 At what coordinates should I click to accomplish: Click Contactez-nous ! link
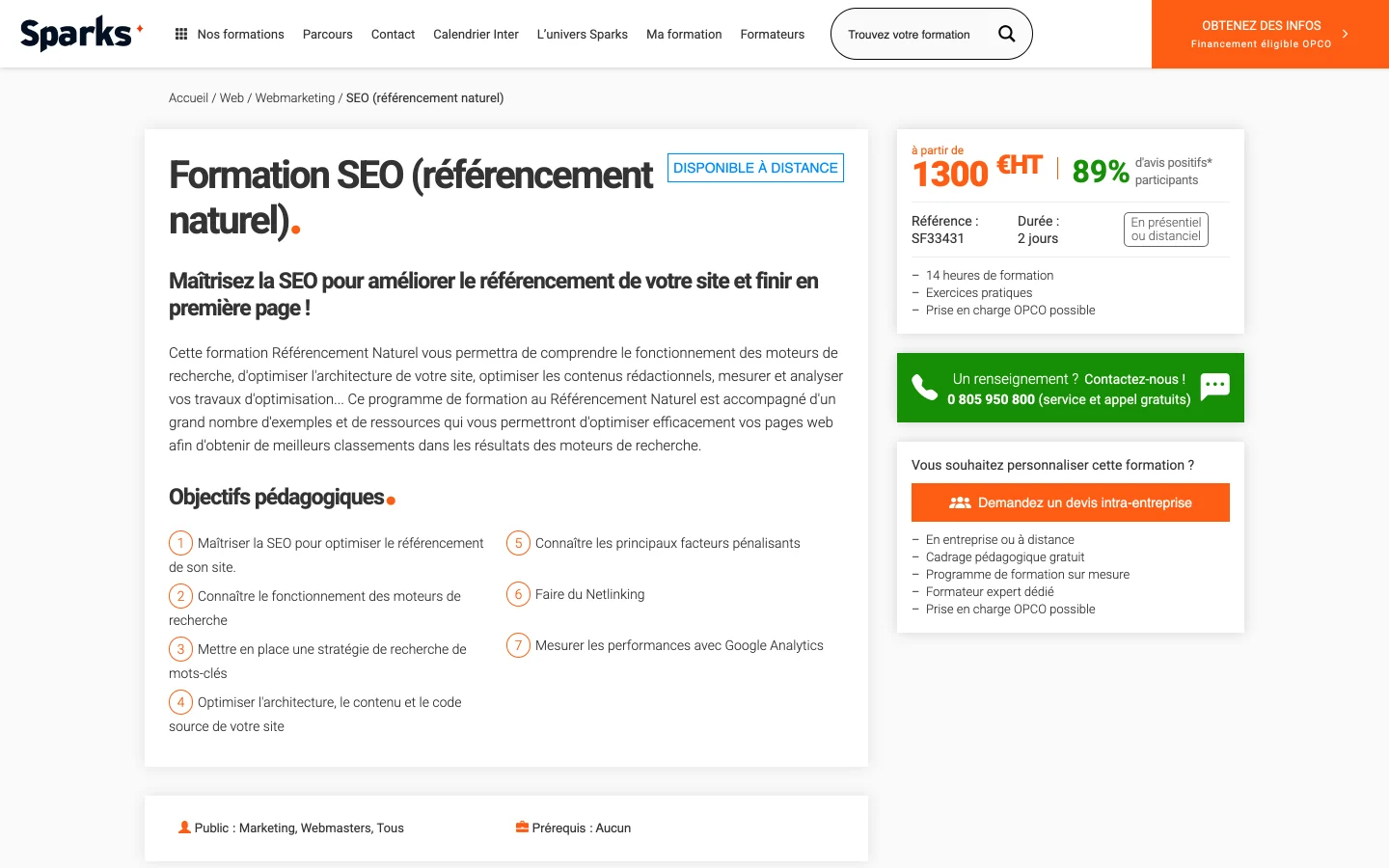pyautogui.click(x=1134, y=379)
